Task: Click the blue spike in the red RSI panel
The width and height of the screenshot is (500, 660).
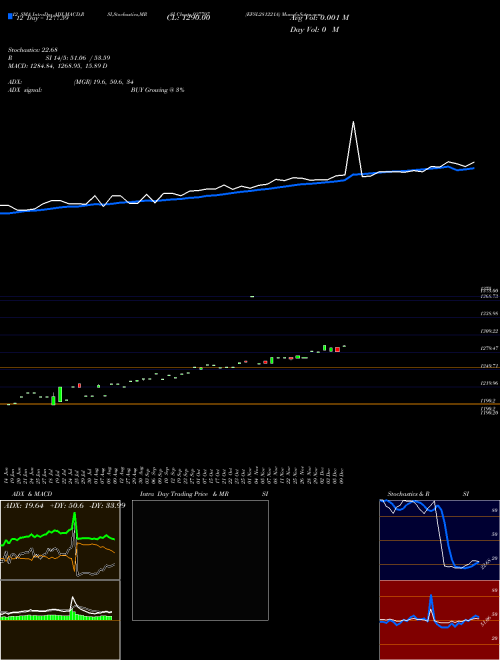Action: click(431, 606)
